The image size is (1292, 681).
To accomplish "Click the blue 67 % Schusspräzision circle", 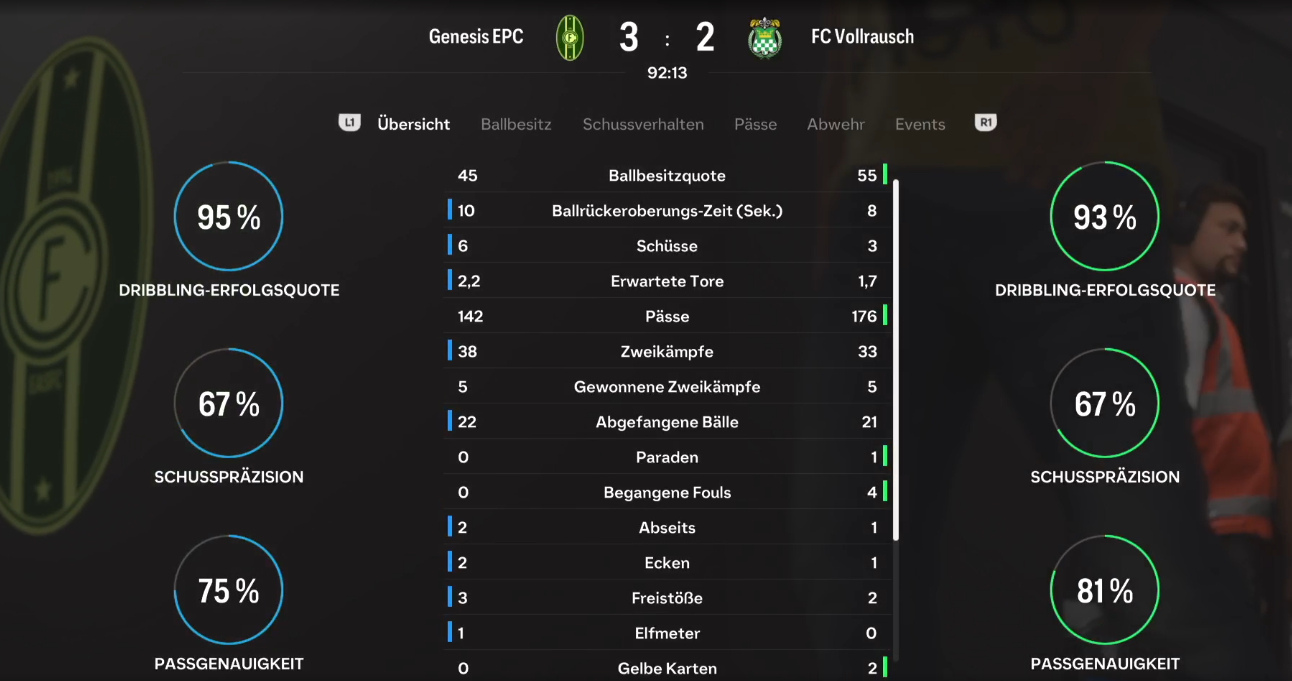I will tap(229, 403).
